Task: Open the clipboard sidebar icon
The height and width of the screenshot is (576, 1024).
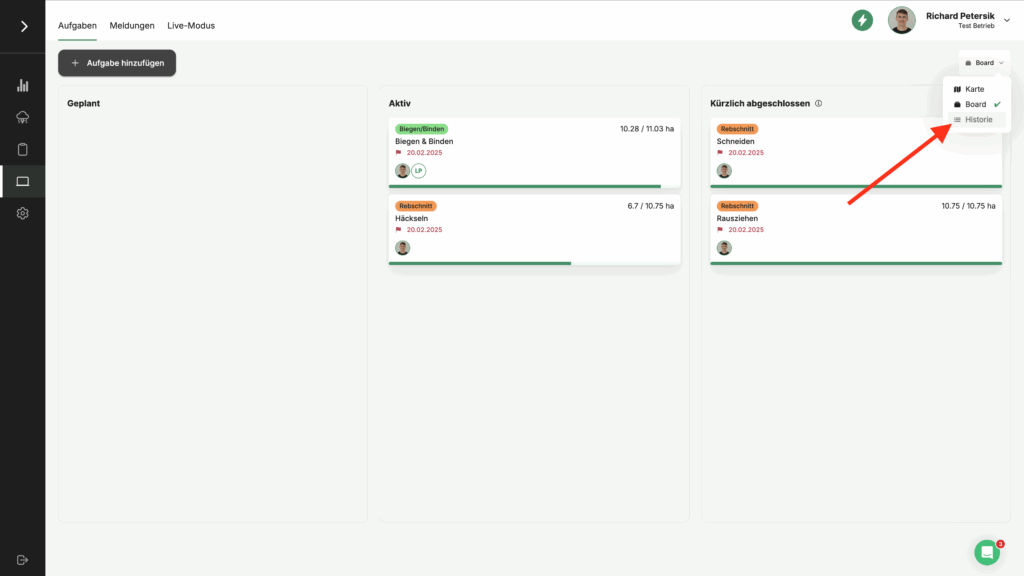Action: (x=23, y=150)
